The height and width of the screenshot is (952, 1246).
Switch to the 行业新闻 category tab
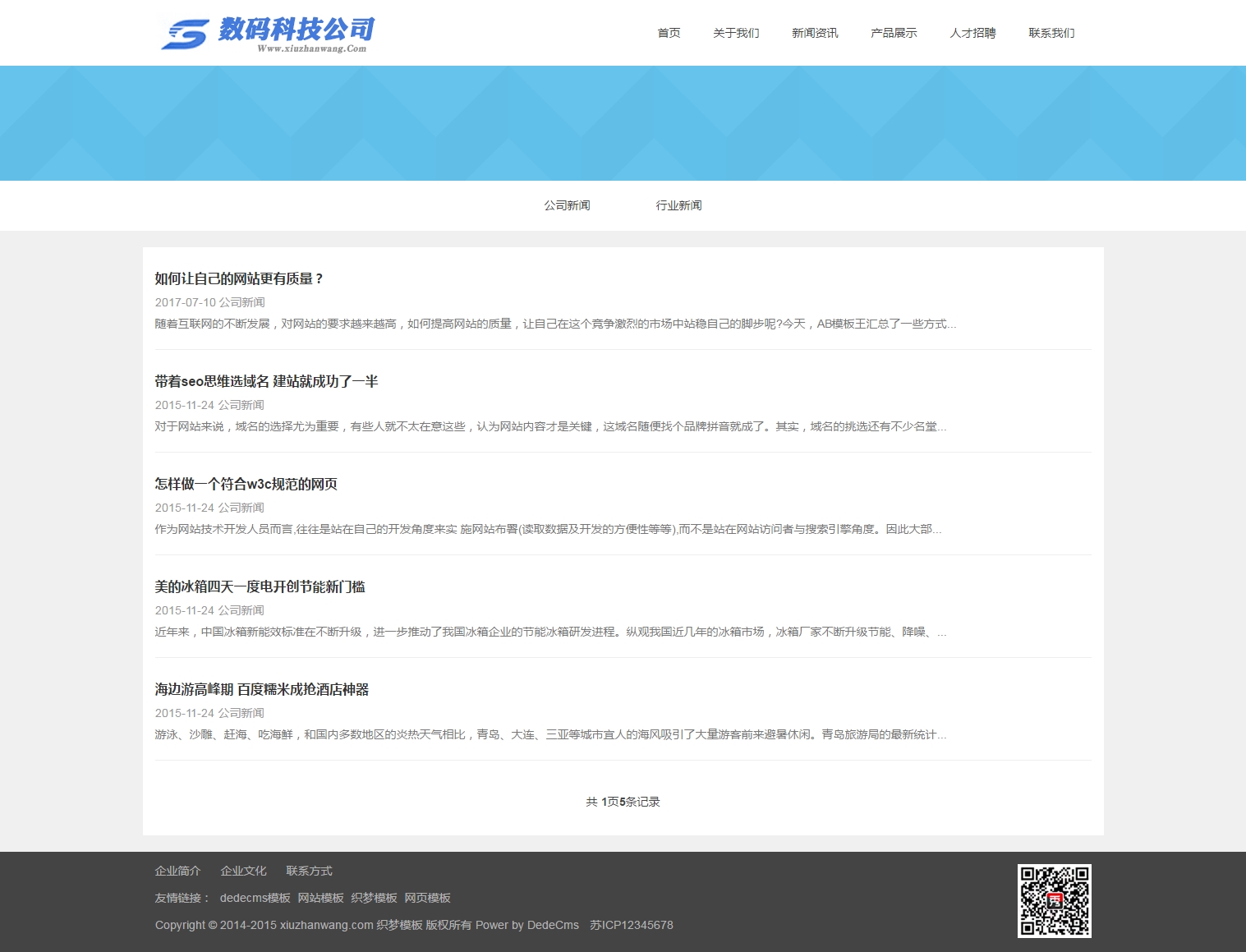tap(678, 205)
